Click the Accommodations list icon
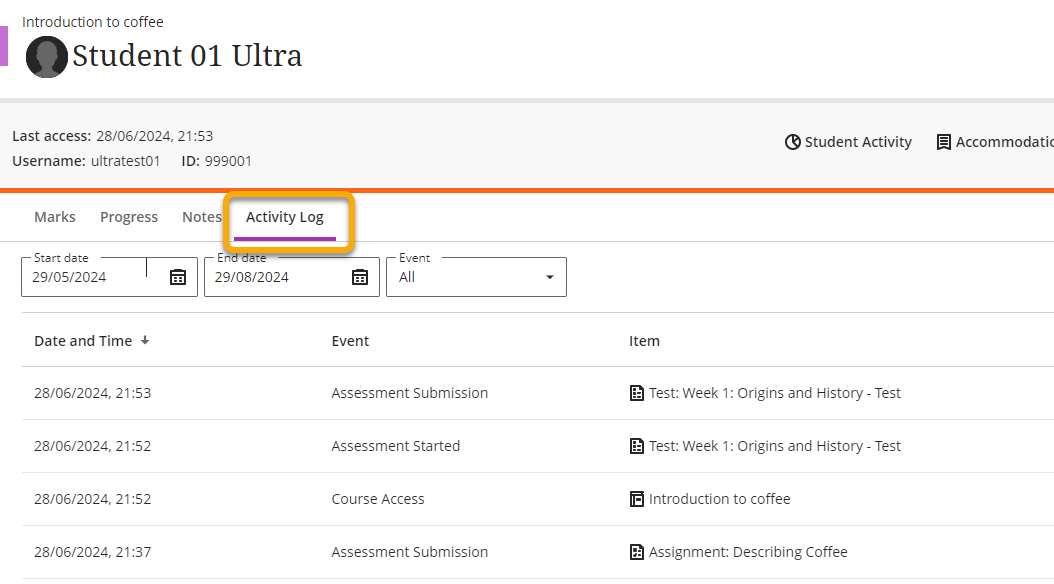The width and height of the screenshot is (1054, 584). coord(943,142)
